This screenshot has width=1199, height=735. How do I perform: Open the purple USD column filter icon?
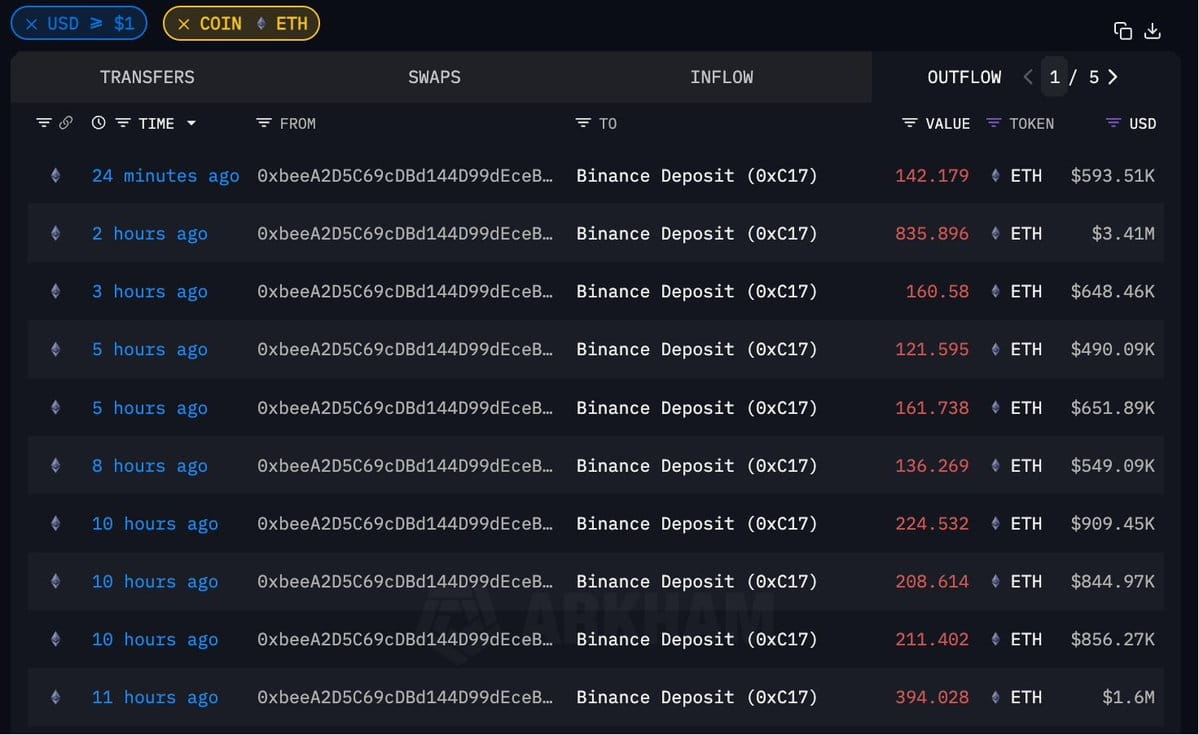pos(1113,122)
